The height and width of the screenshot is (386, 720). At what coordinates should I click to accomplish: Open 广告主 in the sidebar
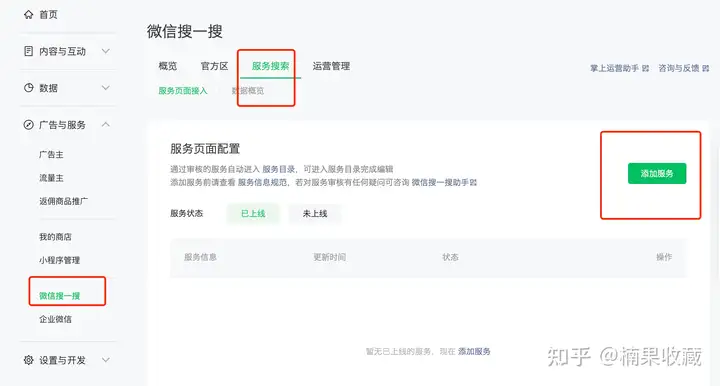pyautogui.click(x=51, y=155)
